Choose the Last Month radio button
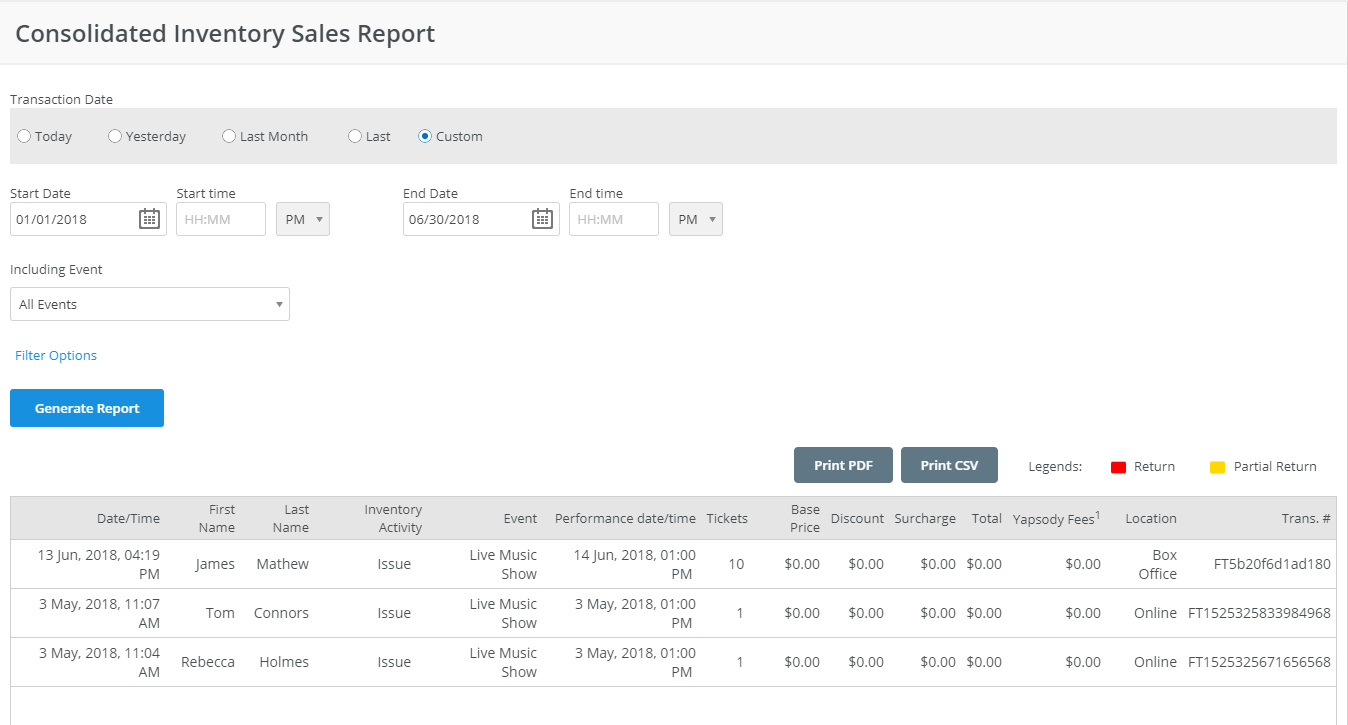This screenshot has width=1348, height=725. (x=229, y=136)
